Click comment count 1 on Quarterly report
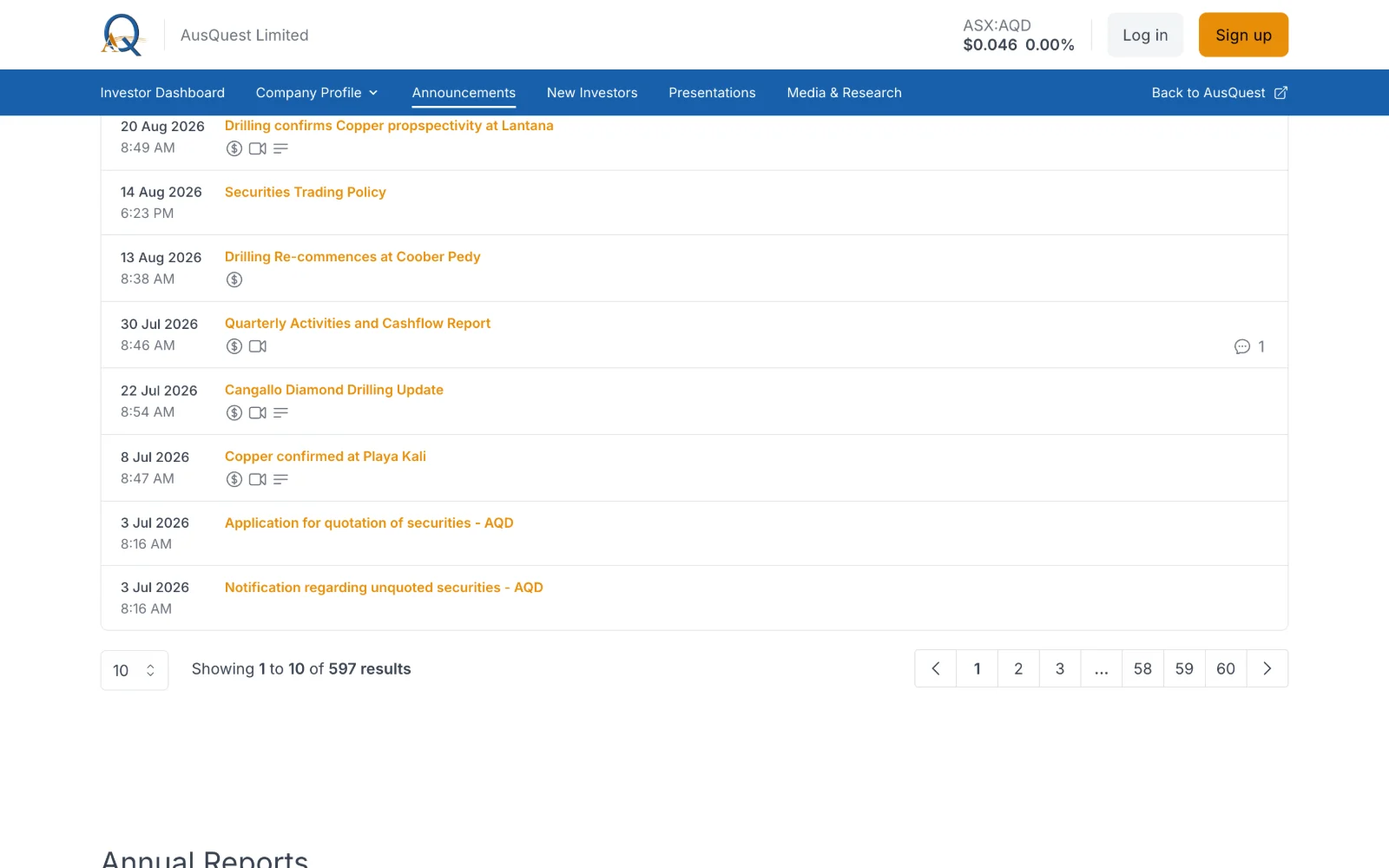The height and width of the screenshot is (868, 1389). (x=1261, y=346)
